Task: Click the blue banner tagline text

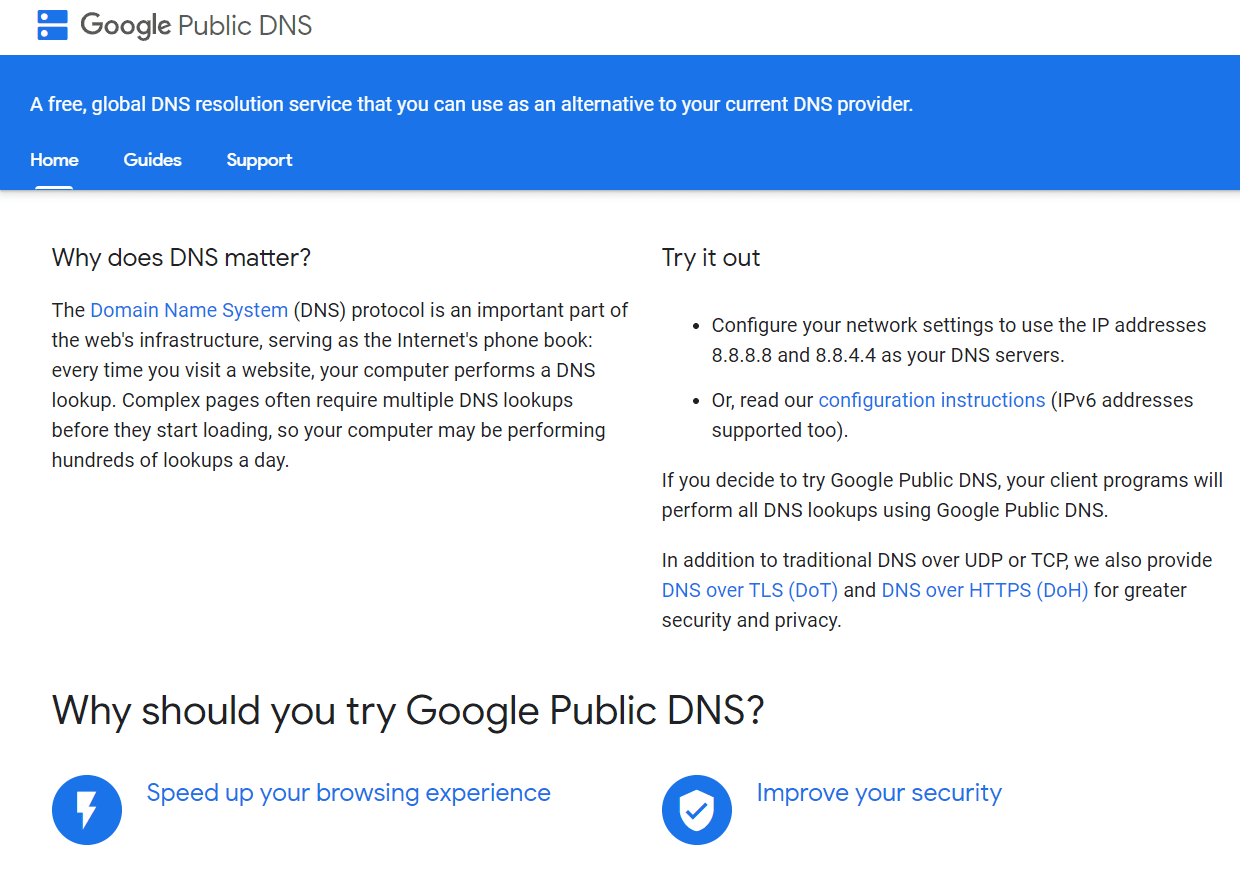Action: pos(471,104)
